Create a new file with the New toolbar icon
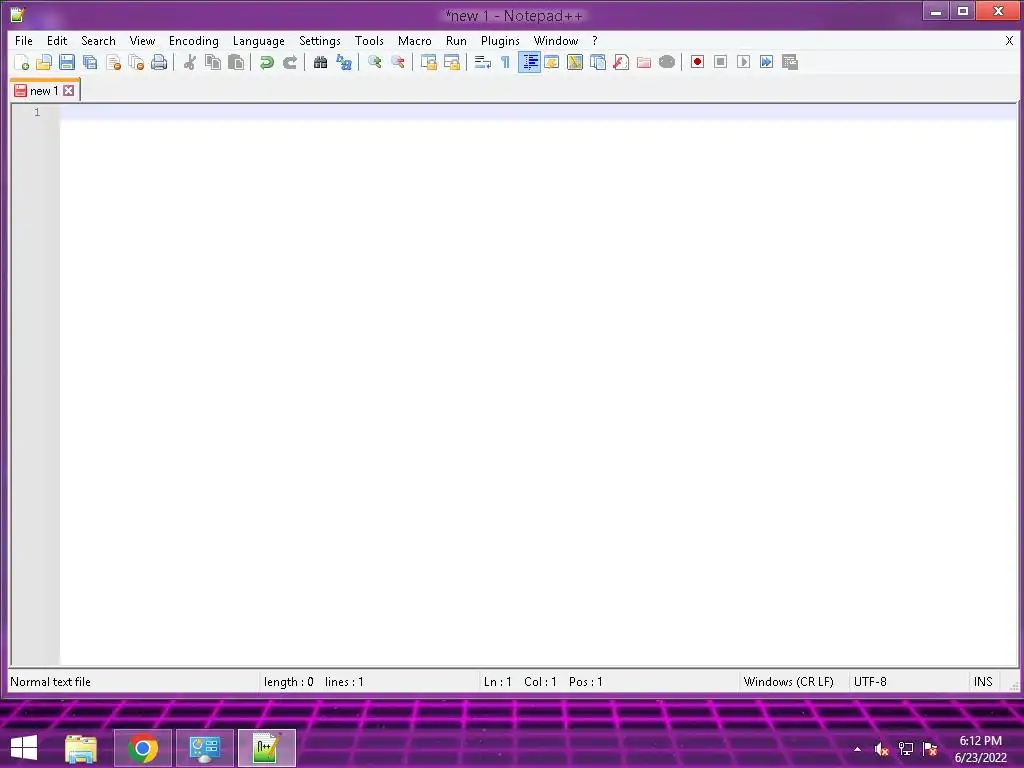Viewport: 1024px width, 768px height. pyautogui.click(x=22, y=62)
